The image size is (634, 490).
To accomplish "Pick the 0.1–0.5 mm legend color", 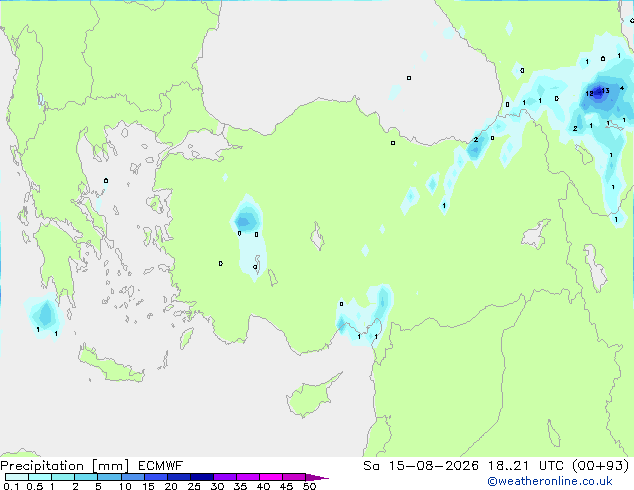I will [x=17, y=477].
